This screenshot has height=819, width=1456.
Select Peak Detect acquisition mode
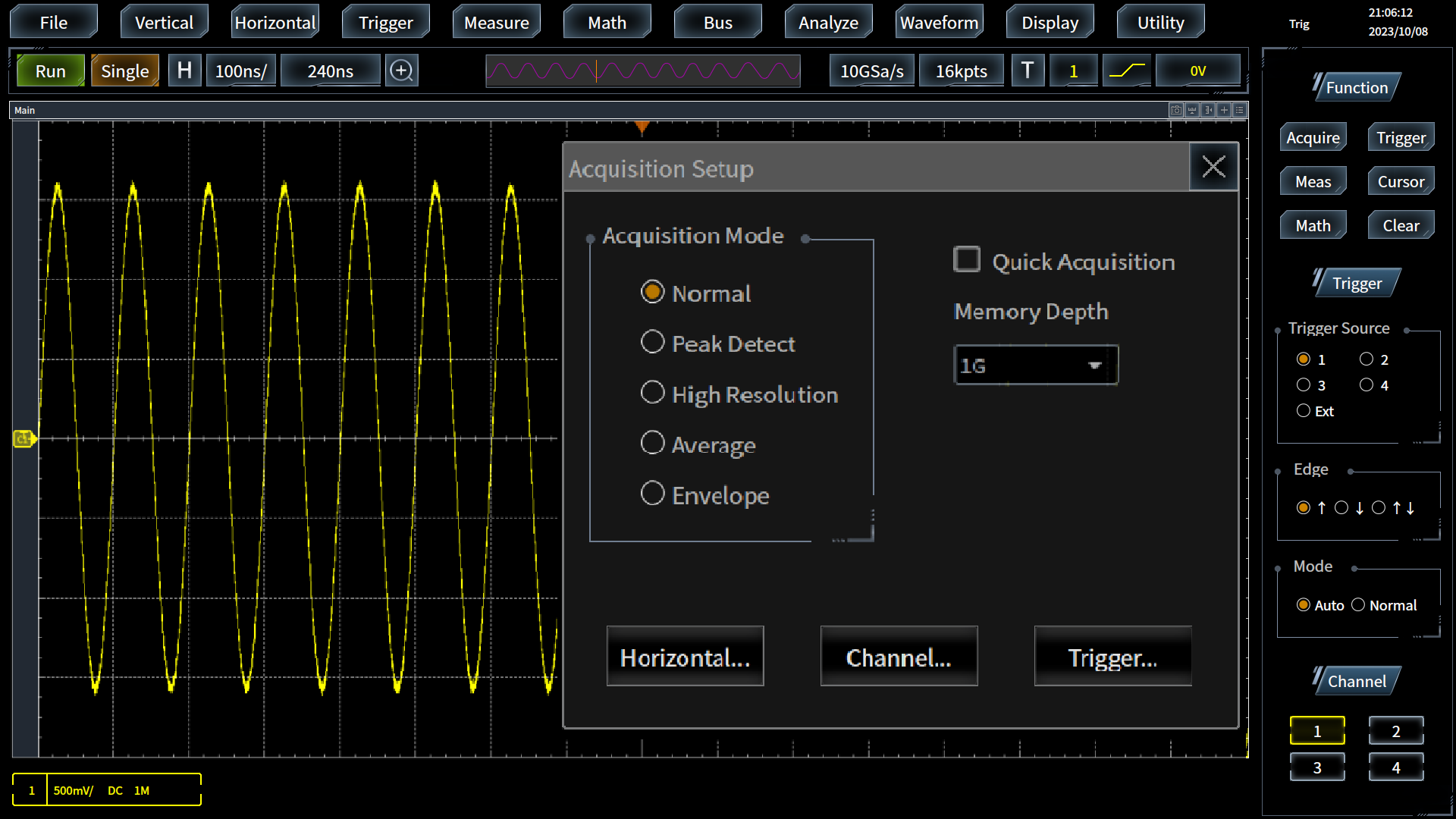click(x=653, y=342)
